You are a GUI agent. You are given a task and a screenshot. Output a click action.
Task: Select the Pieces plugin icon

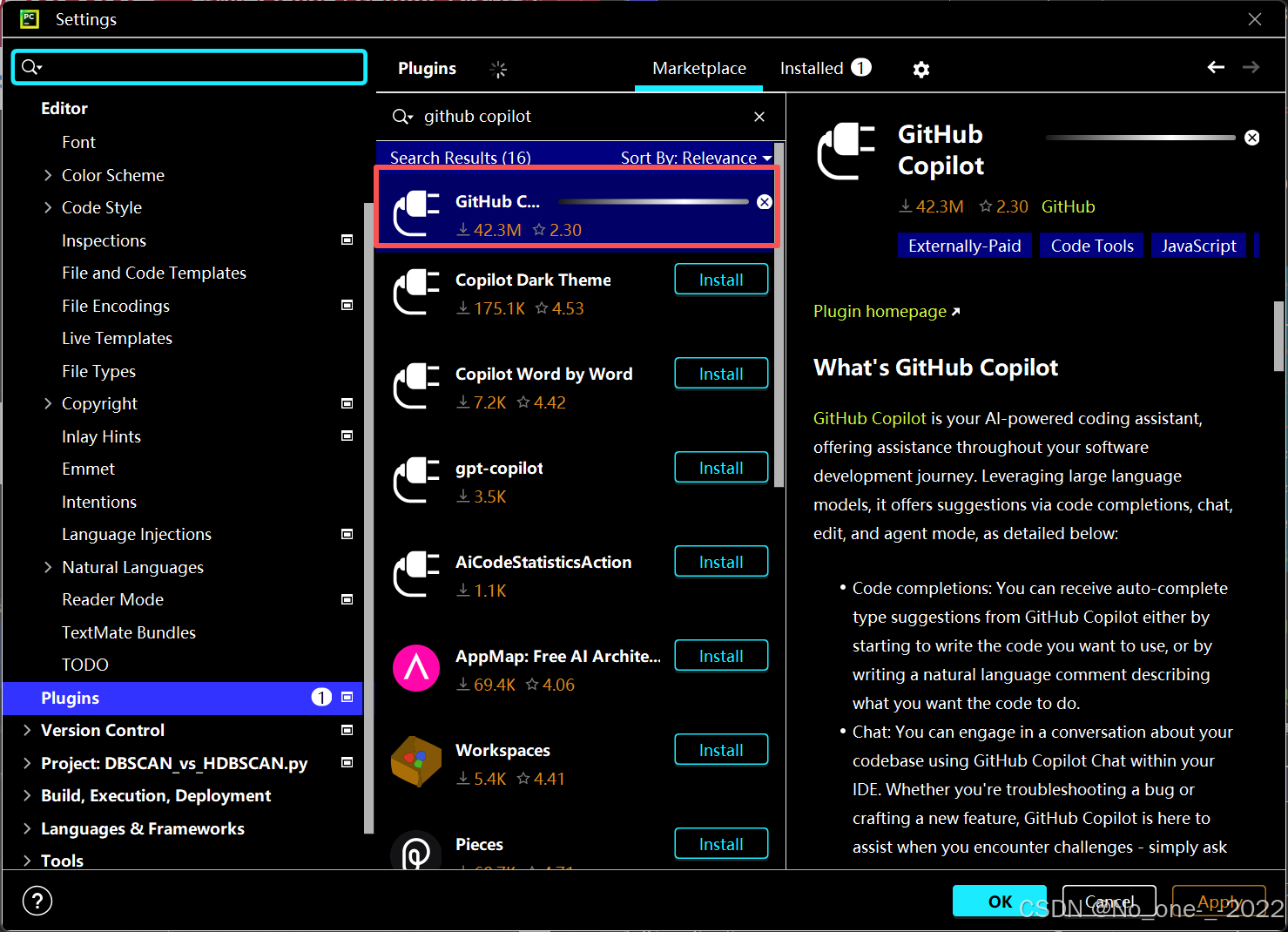click(x=416, y=850)
